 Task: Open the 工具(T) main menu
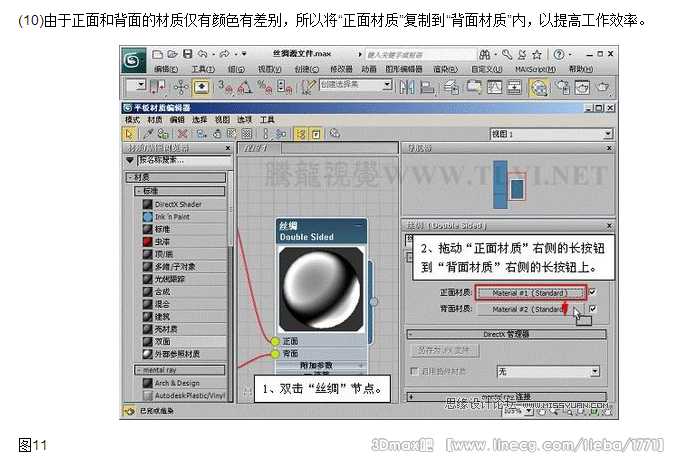pyautogui.click(x=203, y=69)
